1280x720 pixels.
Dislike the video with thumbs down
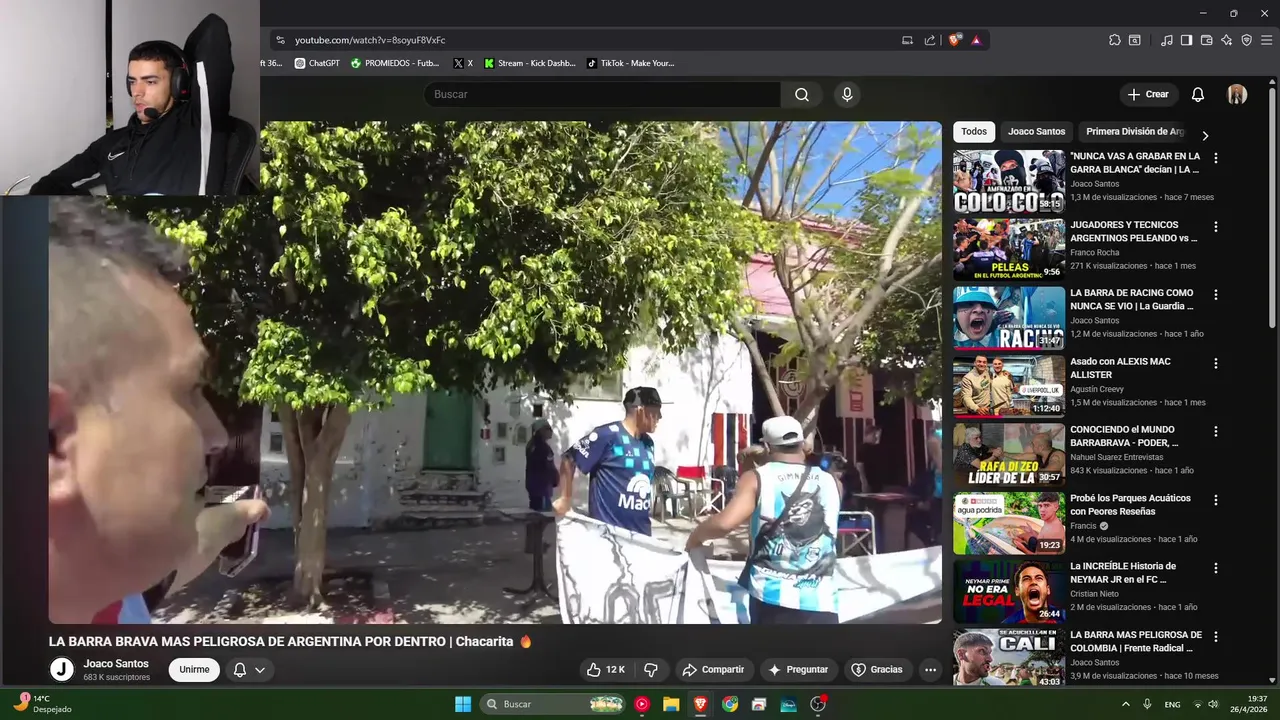coord(651,670)
